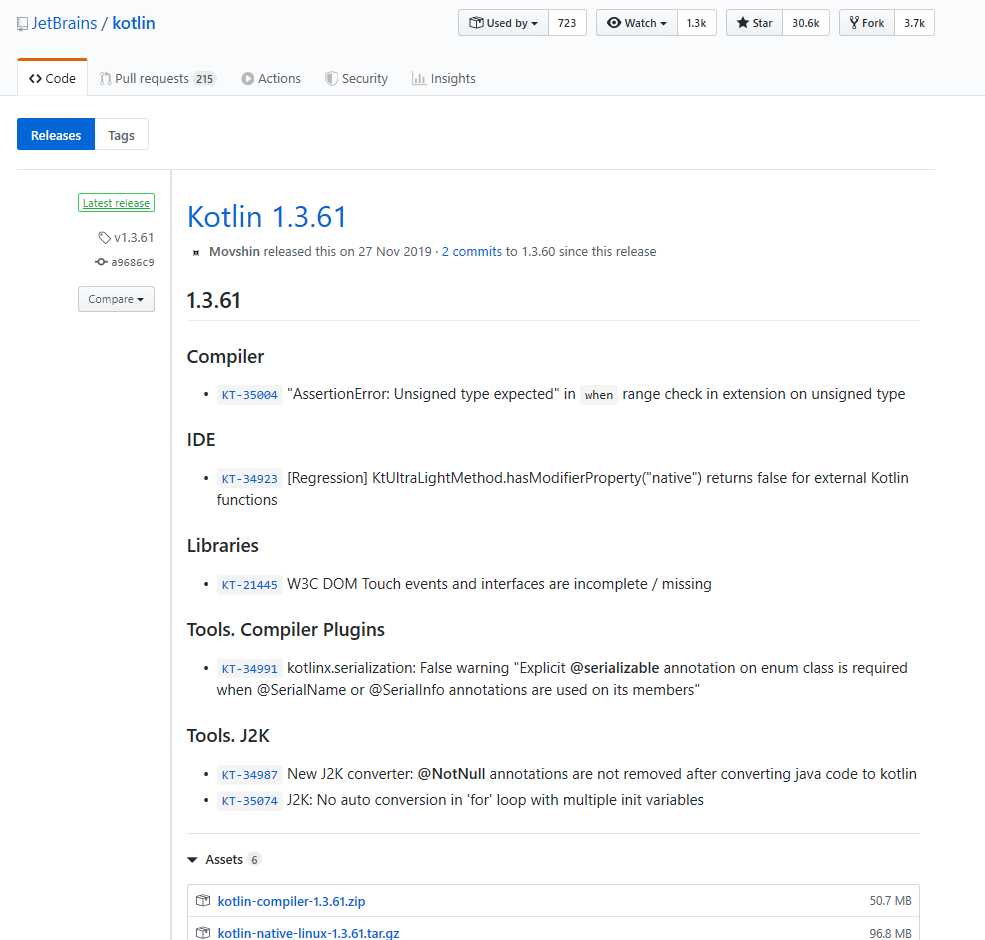Open the Kotlin 1.3.61 release title
Screen dimensions: 985x940
[x=267, y=217]
